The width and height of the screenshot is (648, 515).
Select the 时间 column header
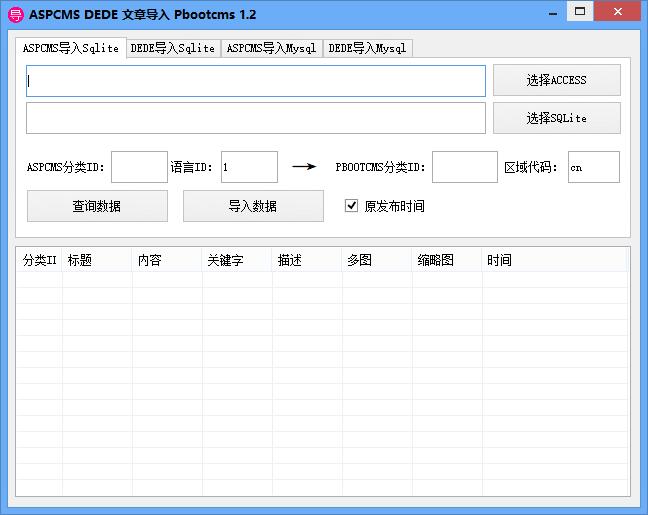pos(555,260)
